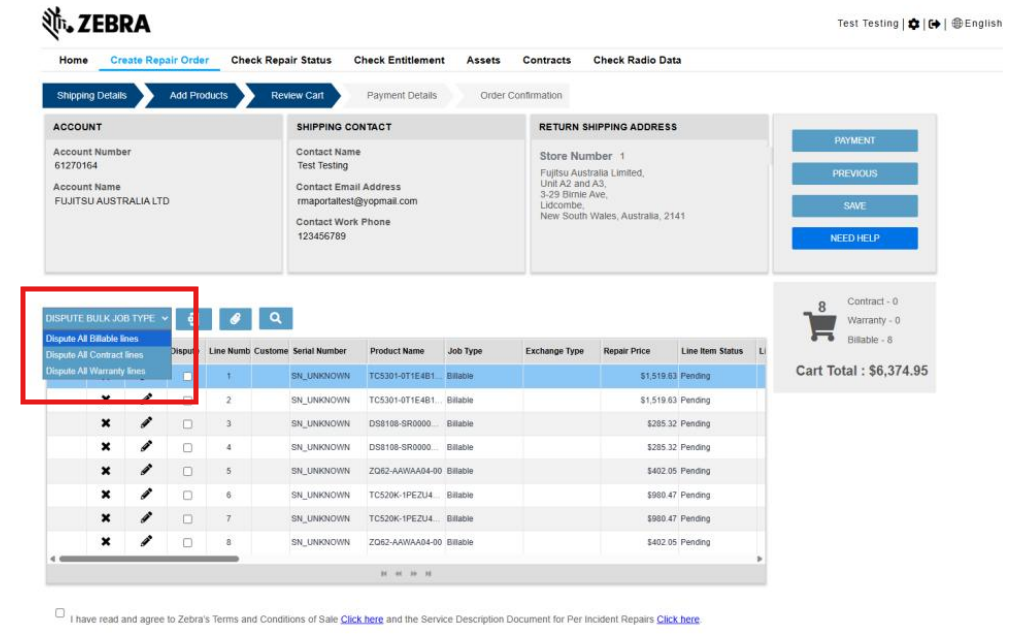This screenshot has width=1016, height=641.
Task: Choose Dispute All Warranty lines option
Action: tap(107, 371)
